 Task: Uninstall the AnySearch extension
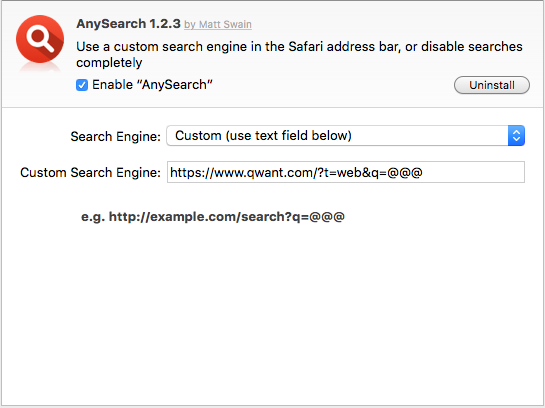[492, 85]
